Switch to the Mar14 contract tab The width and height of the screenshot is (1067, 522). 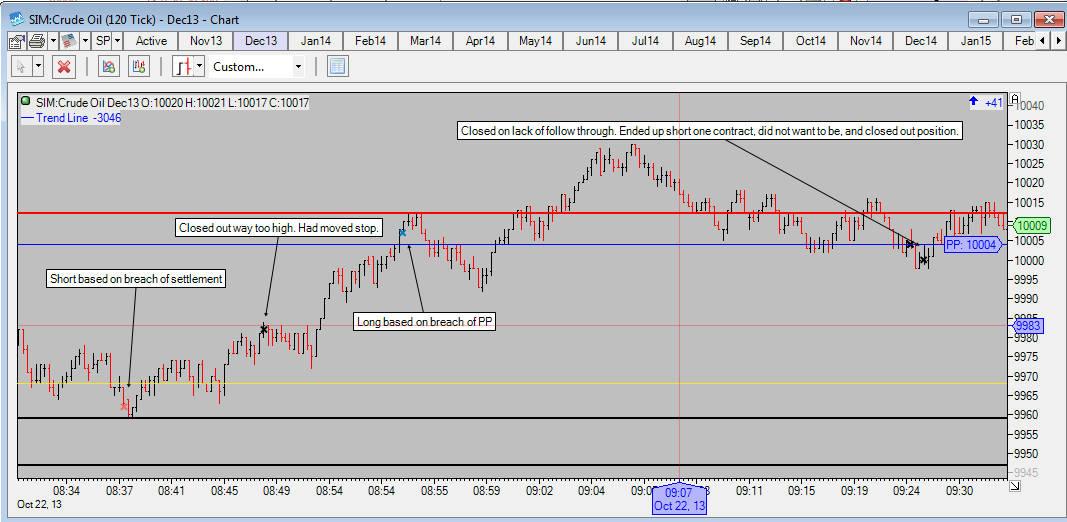click(425, 41)
